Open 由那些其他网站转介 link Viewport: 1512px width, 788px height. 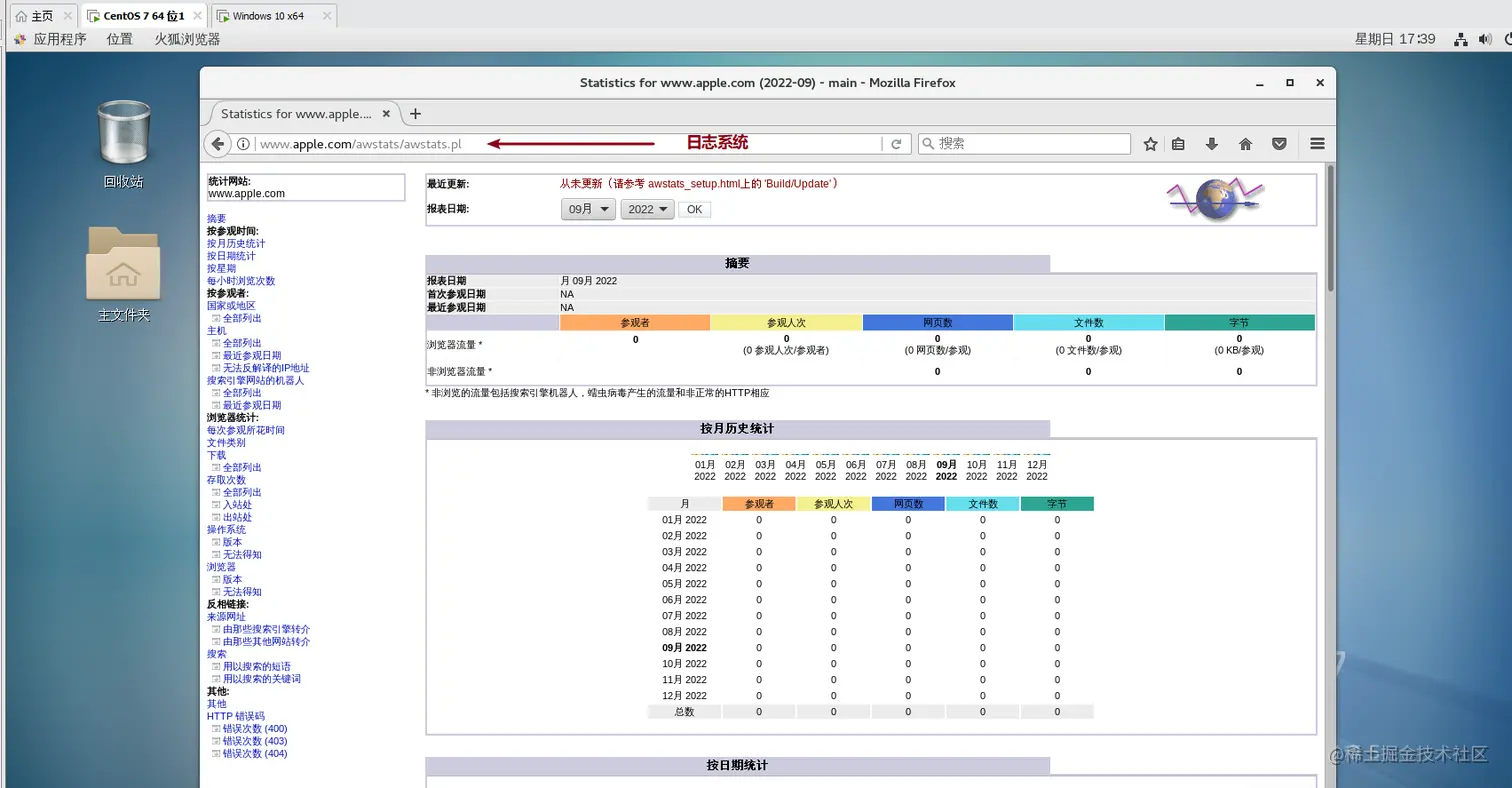(x=267, y=642)
